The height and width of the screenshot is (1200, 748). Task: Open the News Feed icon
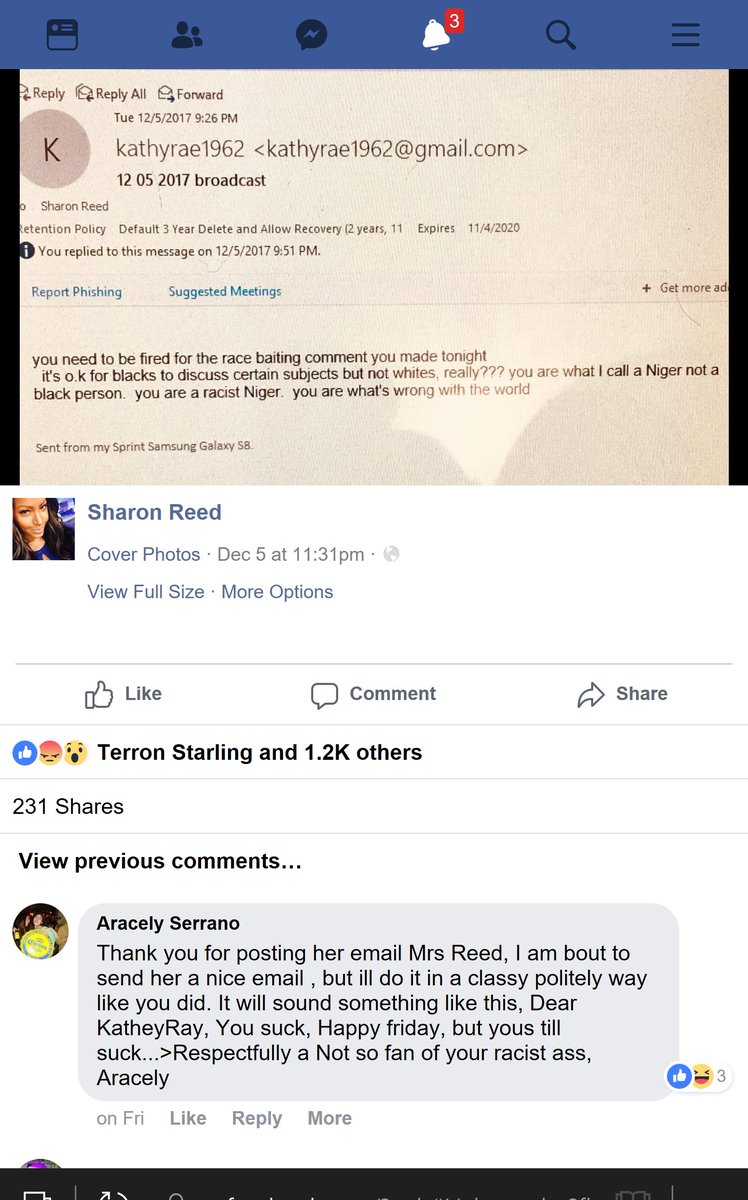click(62, 35)
